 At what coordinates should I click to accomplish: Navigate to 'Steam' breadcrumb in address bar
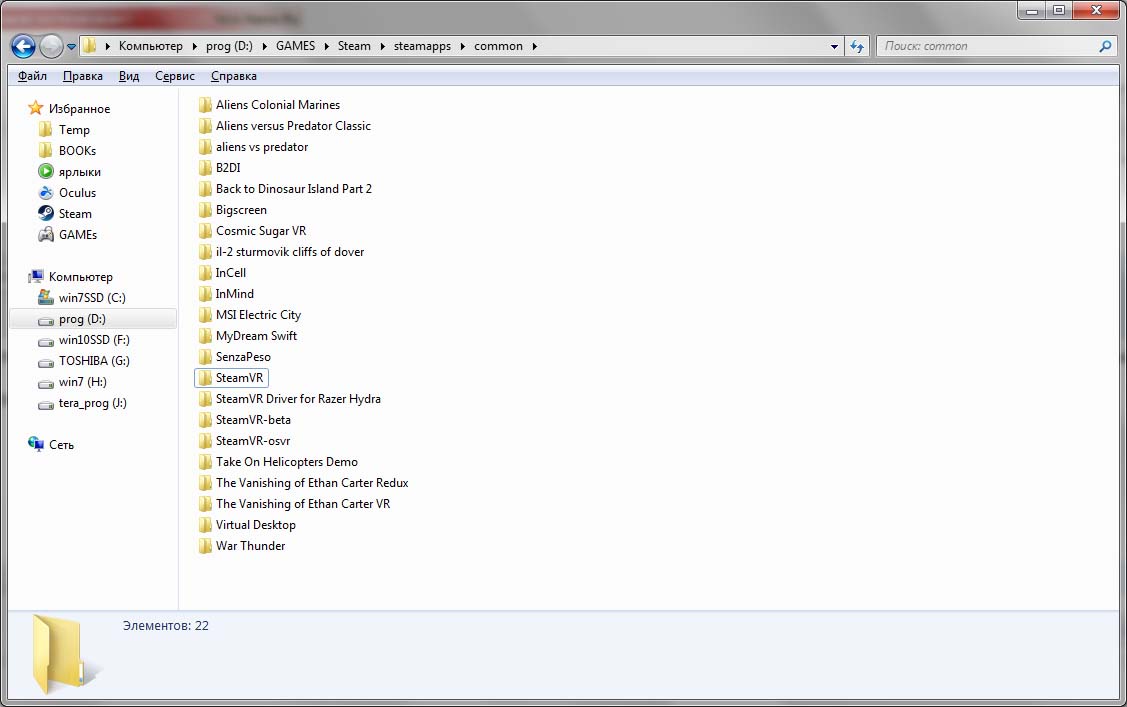click(354, 46)
